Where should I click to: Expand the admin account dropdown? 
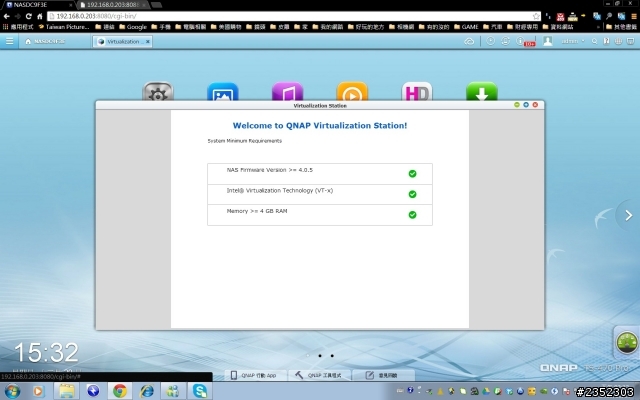(573, 41)
